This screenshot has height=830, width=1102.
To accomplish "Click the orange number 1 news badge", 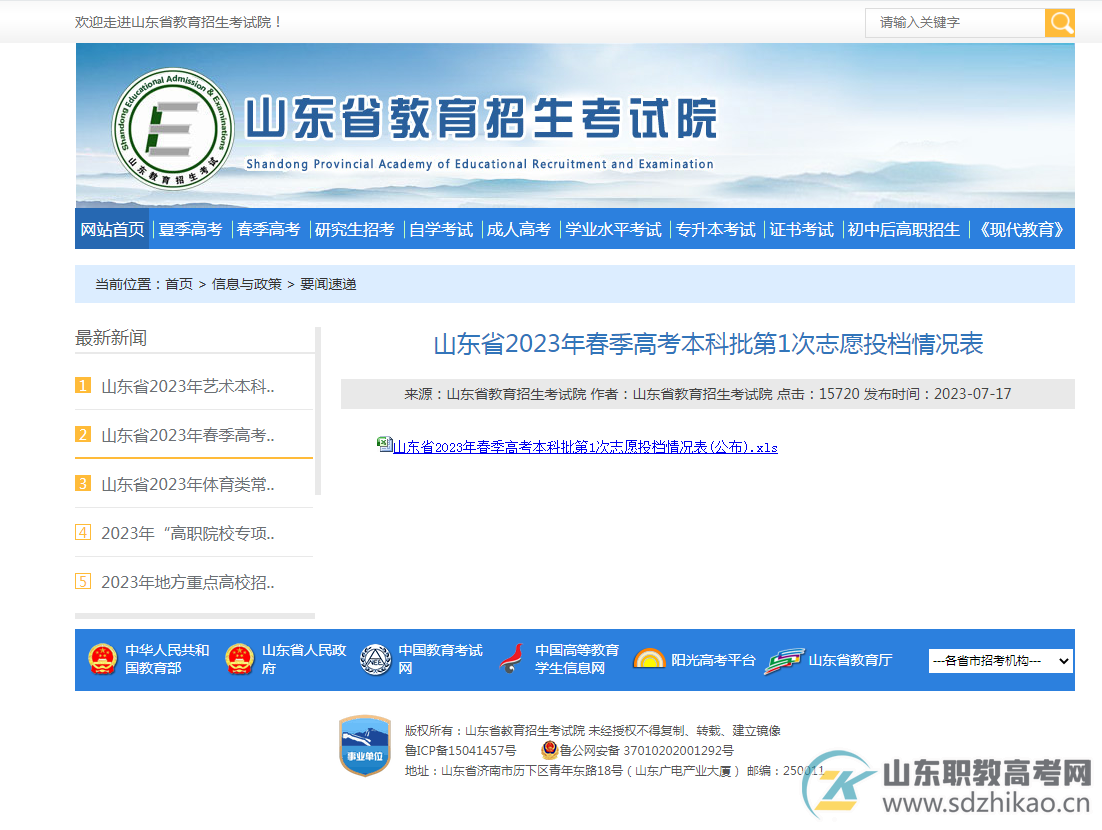I will (x=83, y=385).
